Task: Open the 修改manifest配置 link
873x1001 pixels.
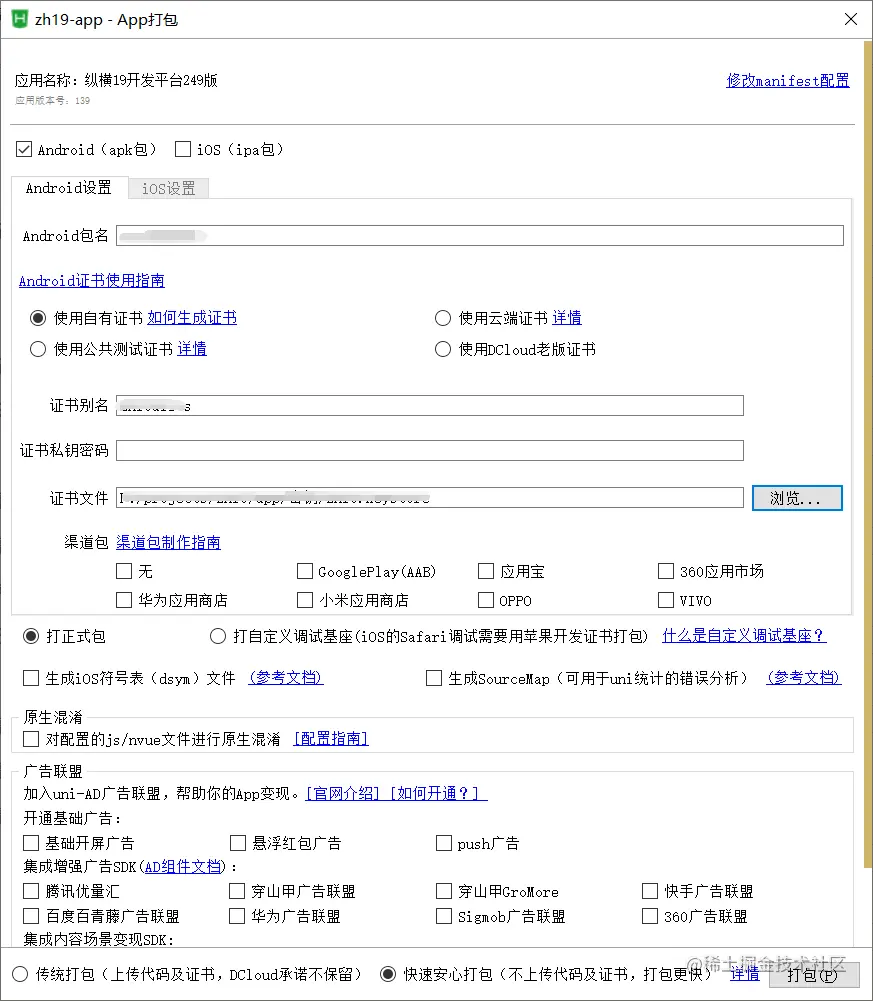Action: (x=787, y=81)
